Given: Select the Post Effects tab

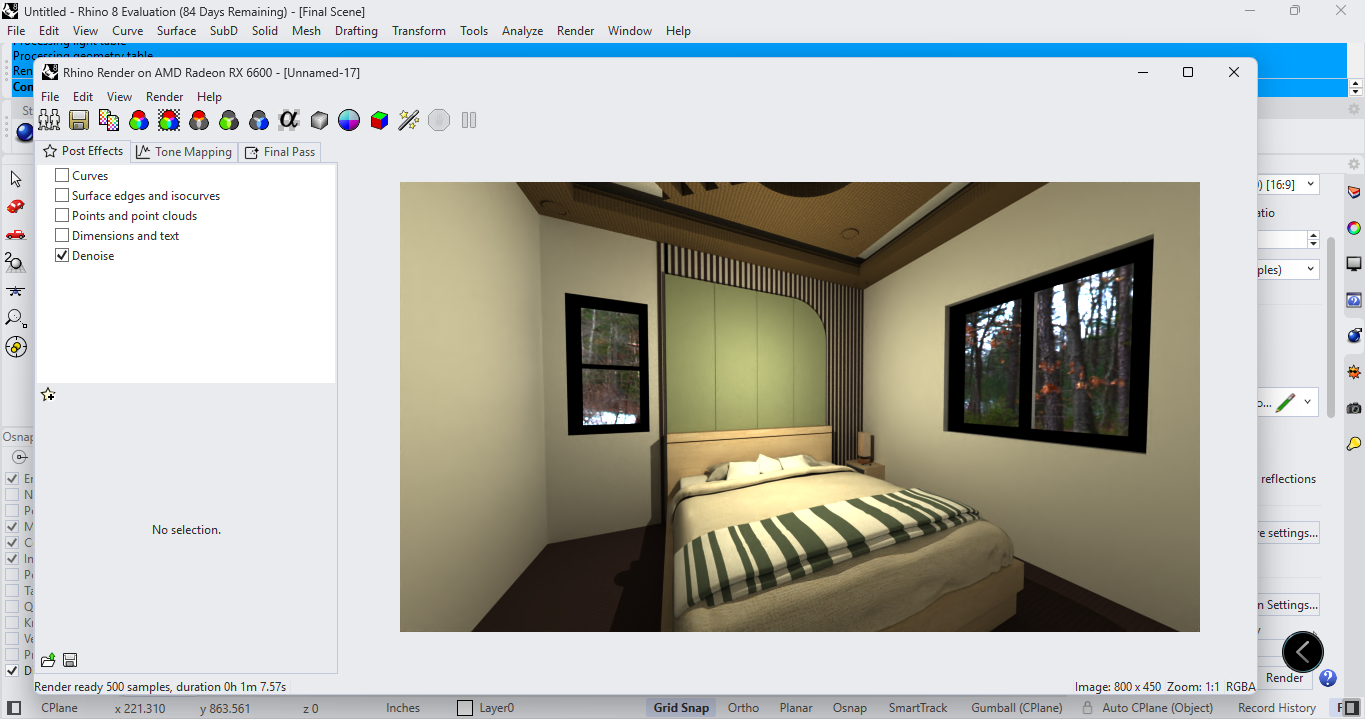Looking at the screenshot, I should [x=83, y=151].
